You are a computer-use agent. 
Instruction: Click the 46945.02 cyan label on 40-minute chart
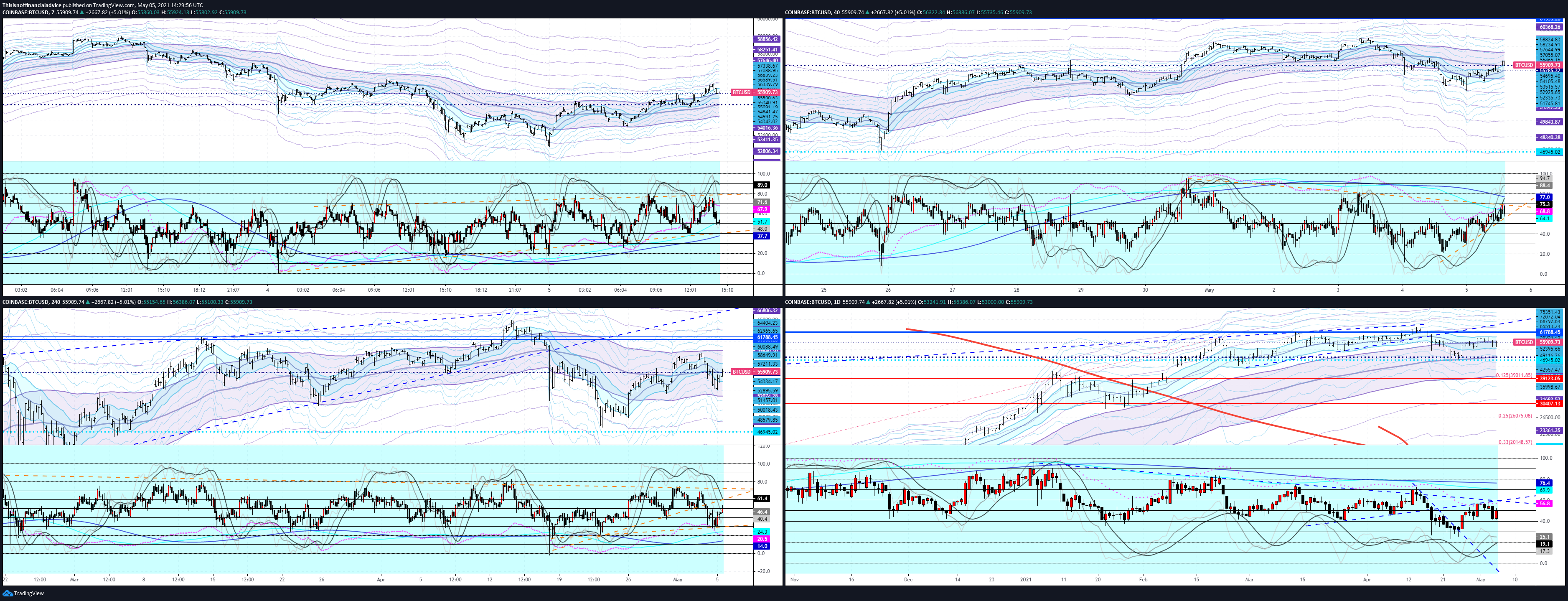pyautogui.click(x=1550, y=152)
